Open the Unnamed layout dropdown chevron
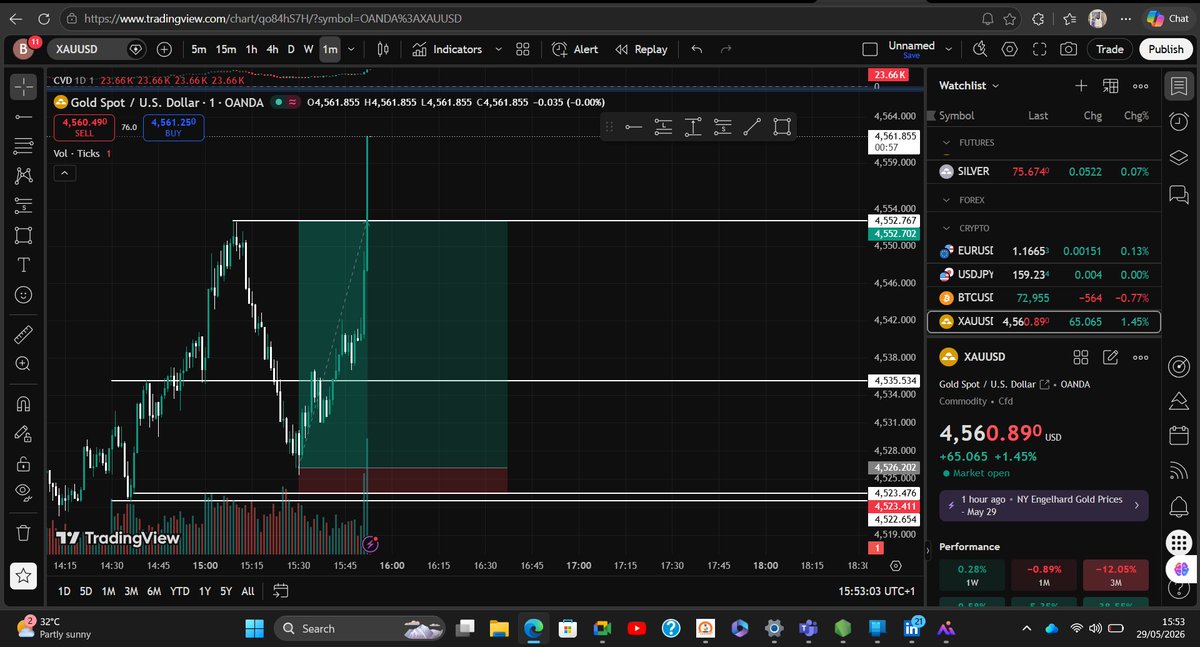1200x647 pixels. click(x=949, y=49)
